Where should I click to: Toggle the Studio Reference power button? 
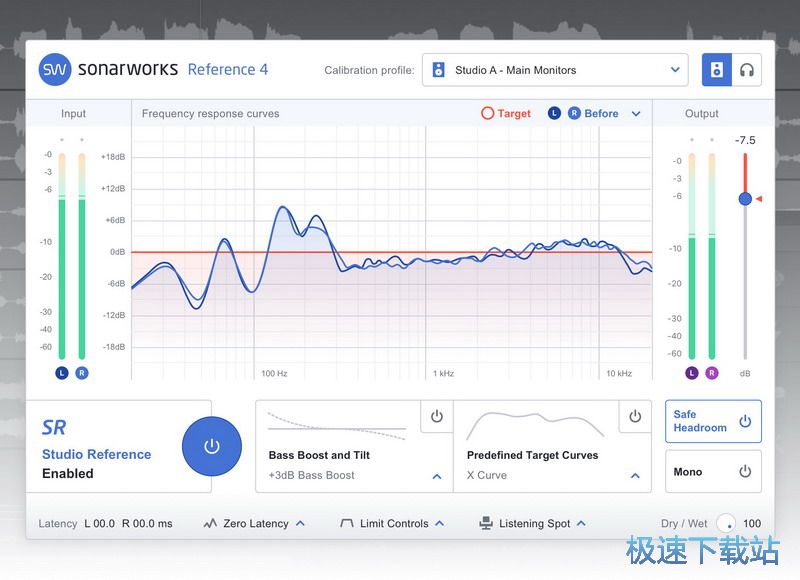[x=211, y=446]
